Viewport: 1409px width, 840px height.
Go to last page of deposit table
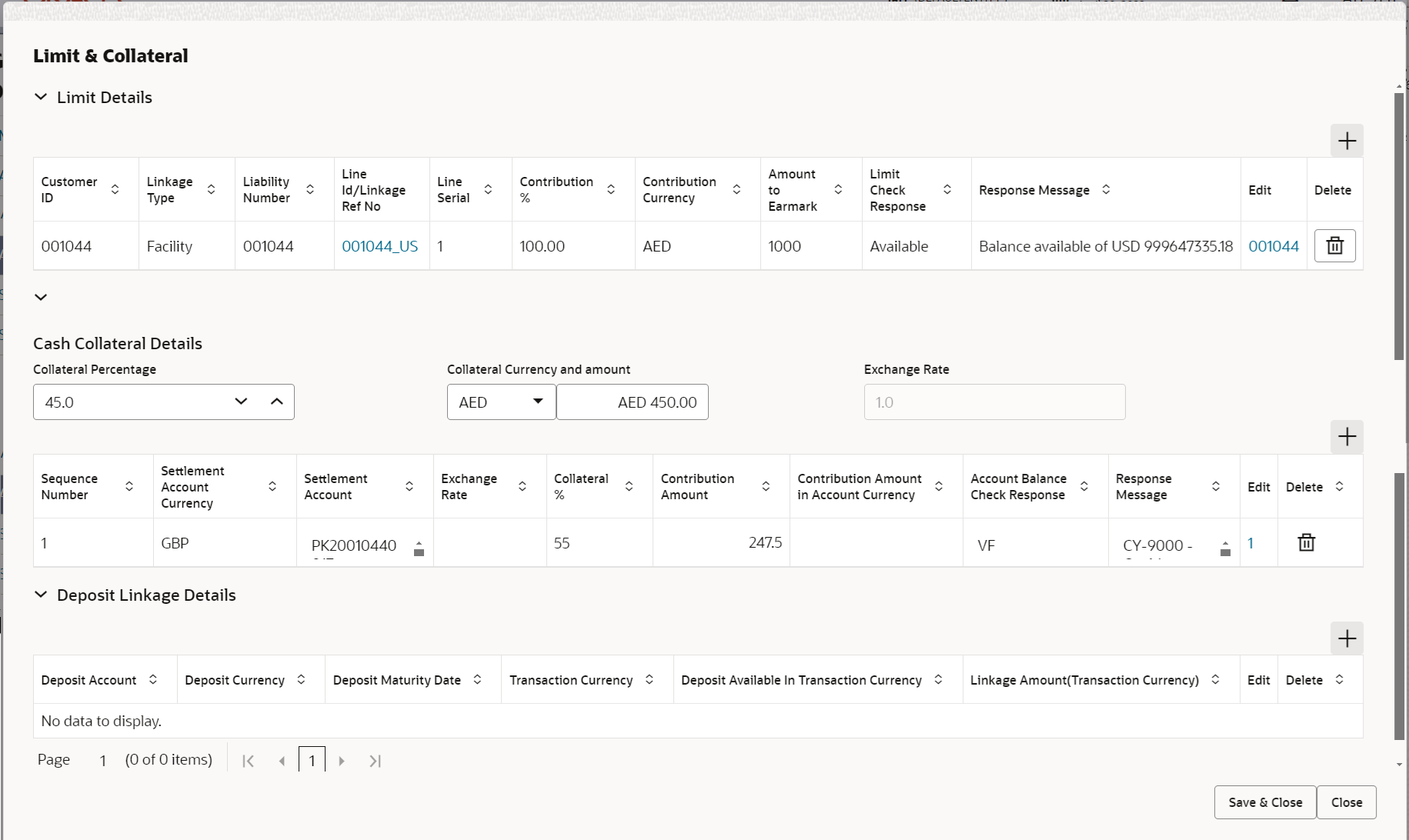[375, 761]
